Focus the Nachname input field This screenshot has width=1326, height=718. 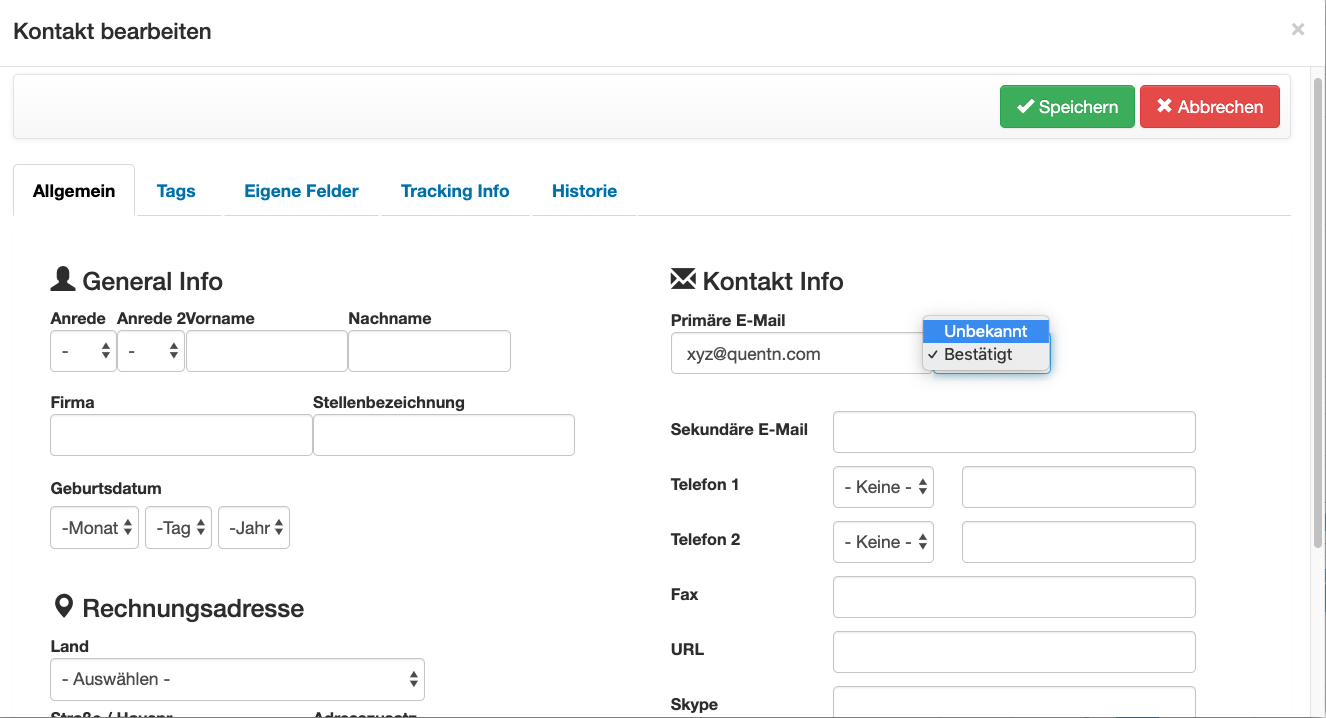pyautogui.click(x=429, y=351)
